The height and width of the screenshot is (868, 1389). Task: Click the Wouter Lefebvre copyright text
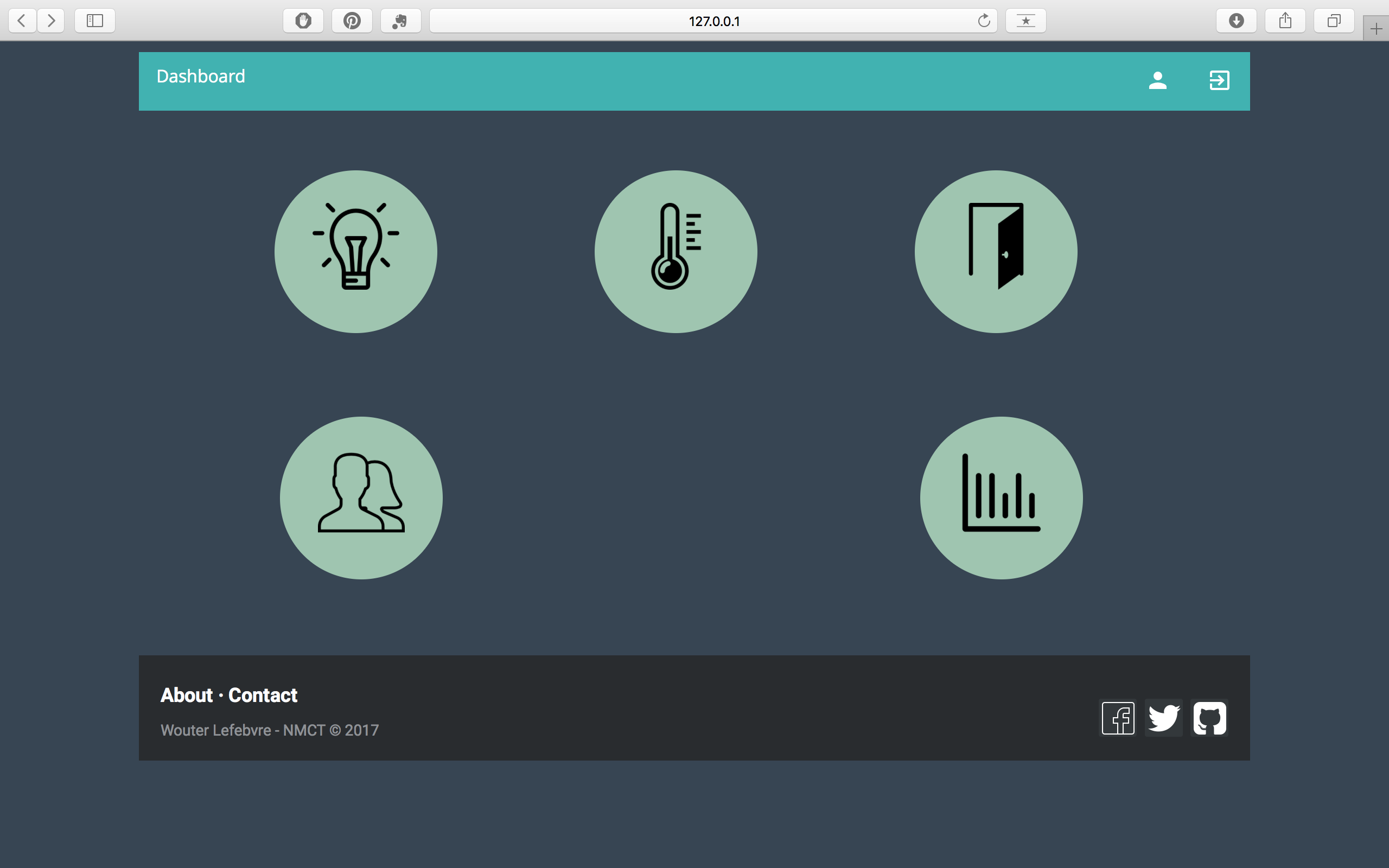(270, 730)
